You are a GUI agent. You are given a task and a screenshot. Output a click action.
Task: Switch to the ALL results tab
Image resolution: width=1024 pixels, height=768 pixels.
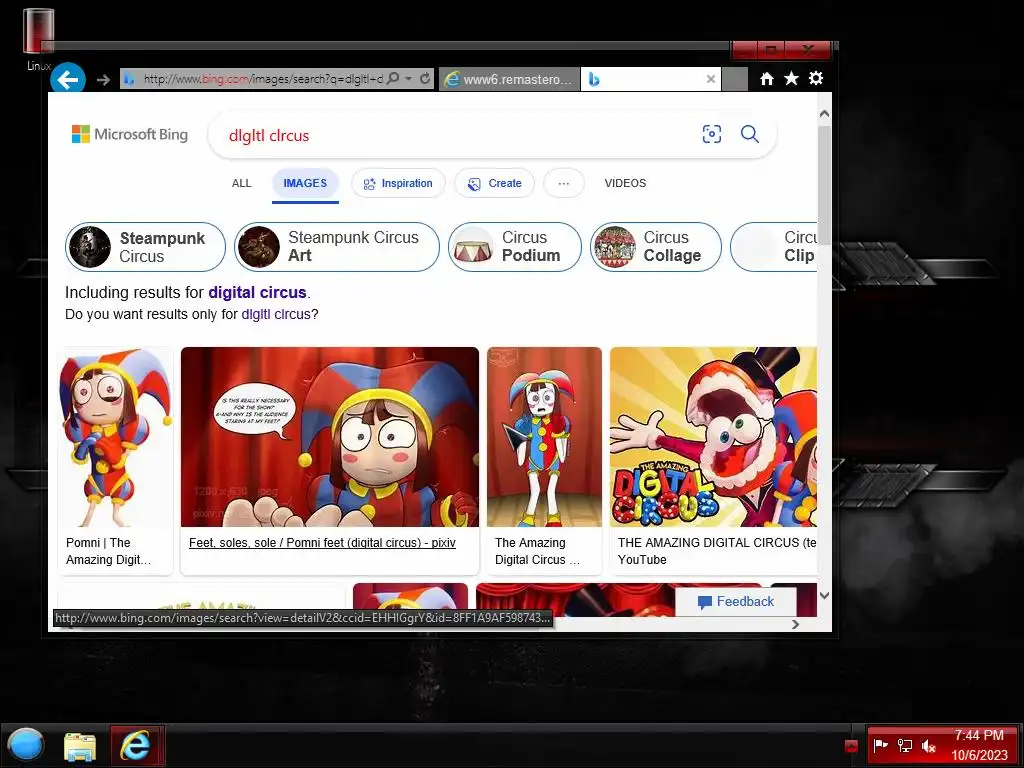(x=242, y=184)
